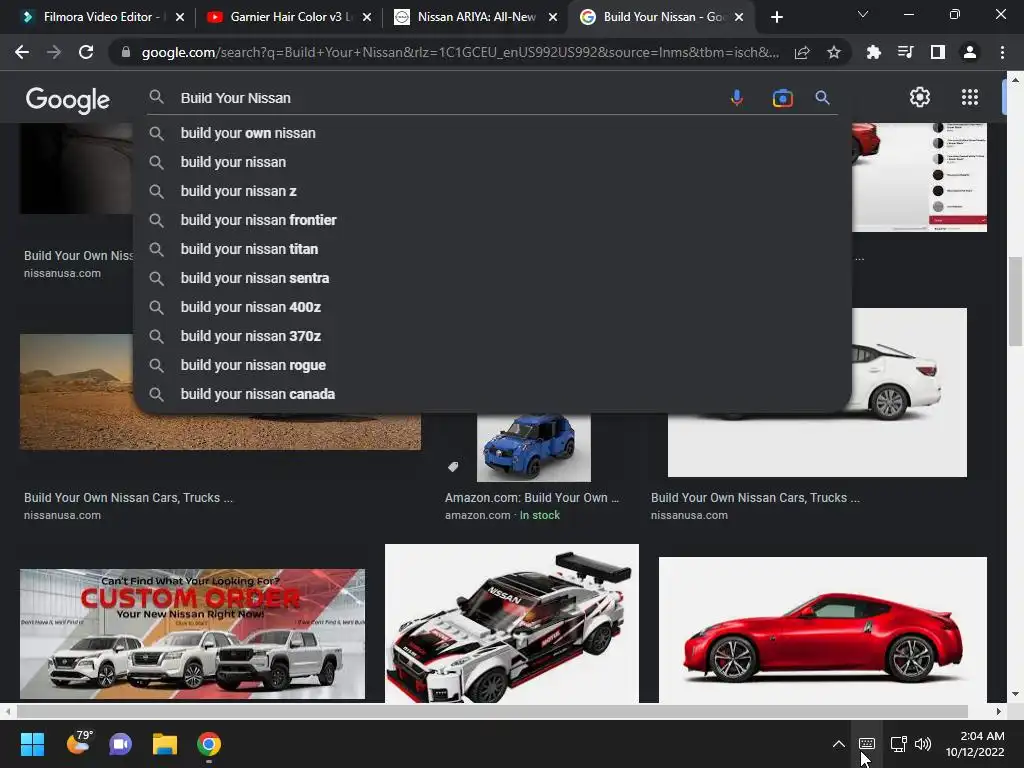Close the Nissan ARIYA tab

553,17
